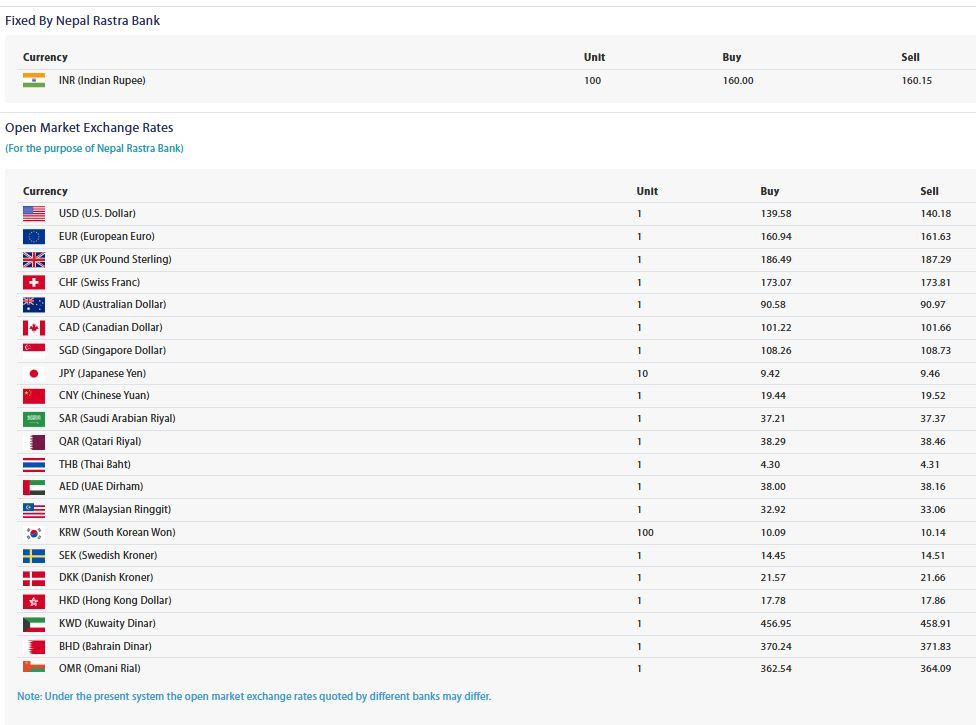Click the Bahrain Dinar sell rate 371.83
This screenshot has width=976, height=725.
tap(936, 647)
